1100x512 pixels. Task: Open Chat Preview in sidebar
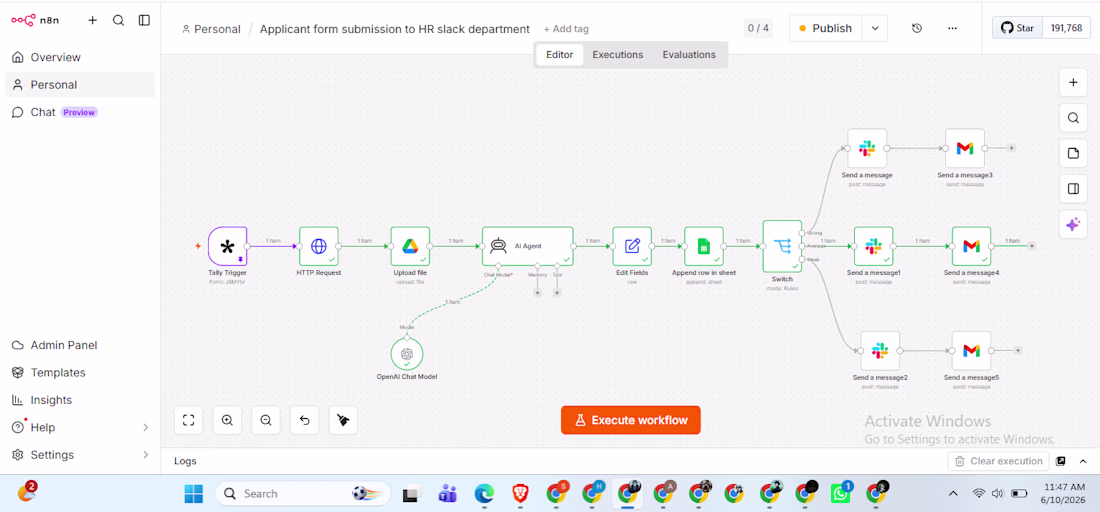(80, 112)
